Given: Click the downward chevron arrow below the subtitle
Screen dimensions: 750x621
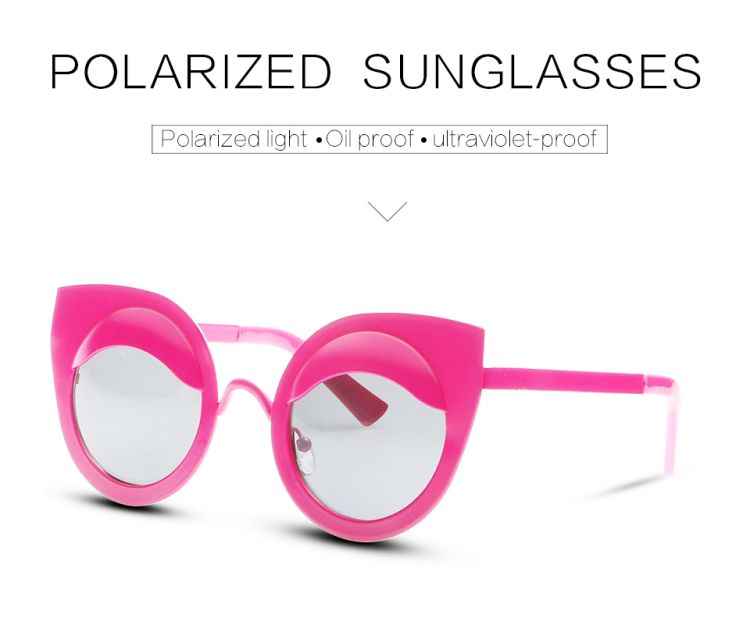Looking at the screenshot, I should pyautogui.click(x=387, y=211).
